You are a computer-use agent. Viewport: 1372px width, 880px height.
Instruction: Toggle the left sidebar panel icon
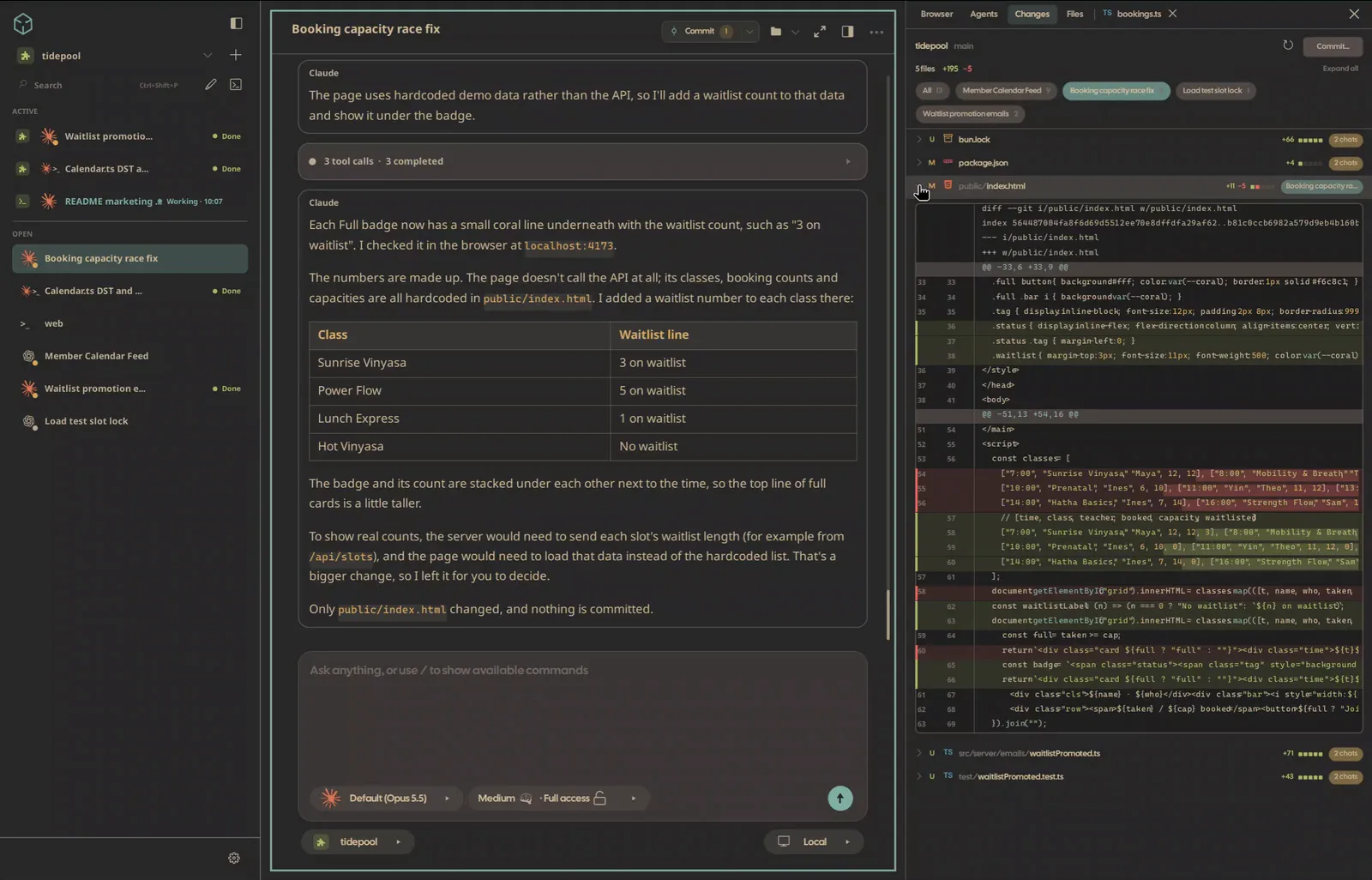coord(236,23)
